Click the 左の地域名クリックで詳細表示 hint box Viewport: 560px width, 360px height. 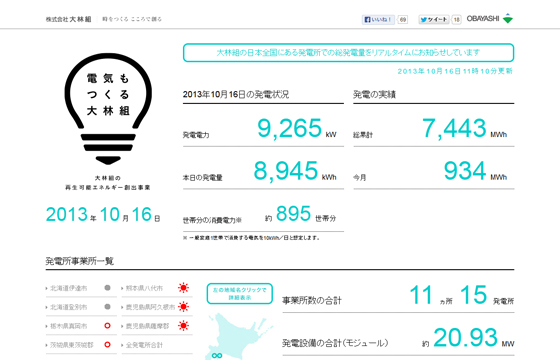240,294
